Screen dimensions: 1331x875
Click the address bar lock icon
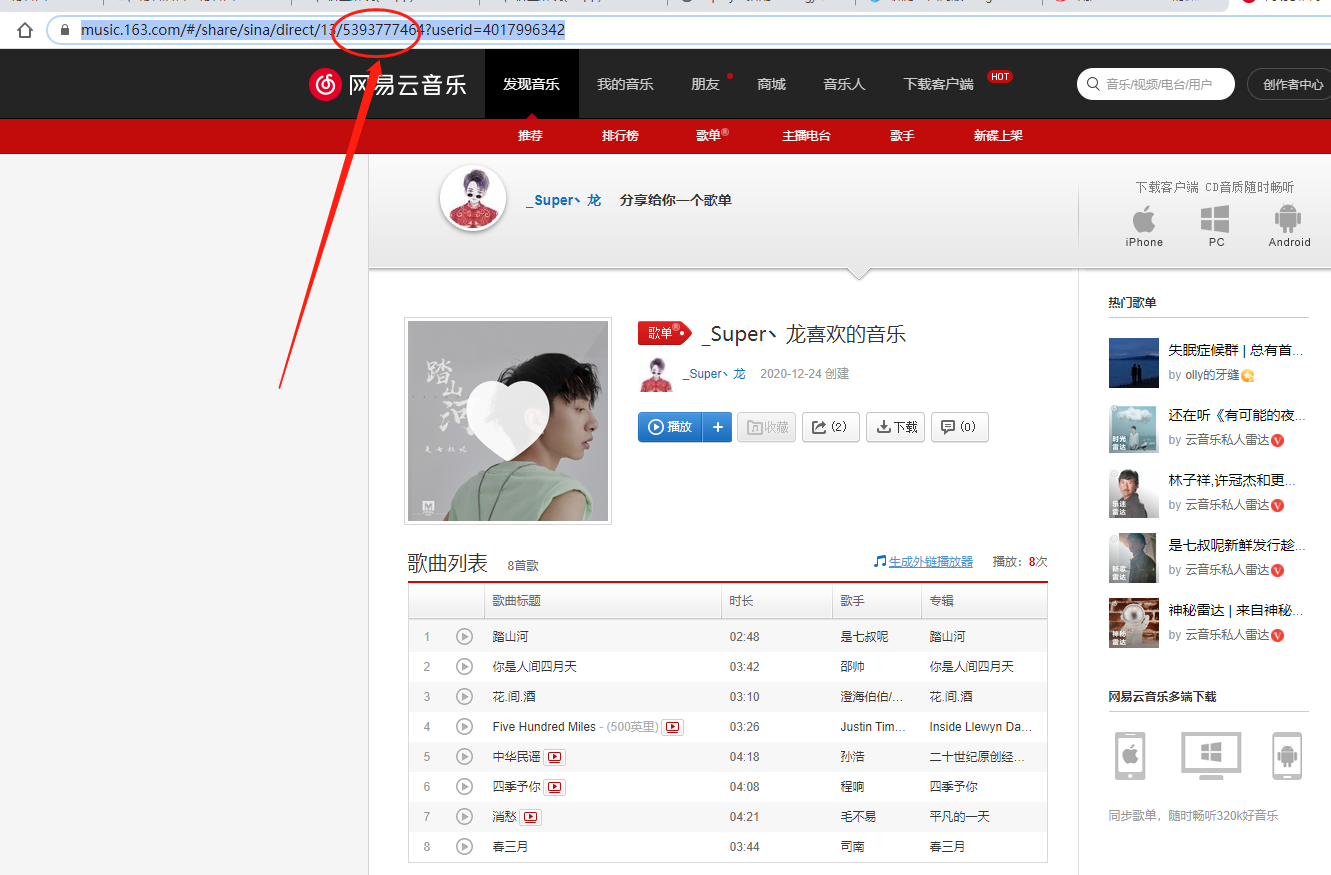[66, 30]
